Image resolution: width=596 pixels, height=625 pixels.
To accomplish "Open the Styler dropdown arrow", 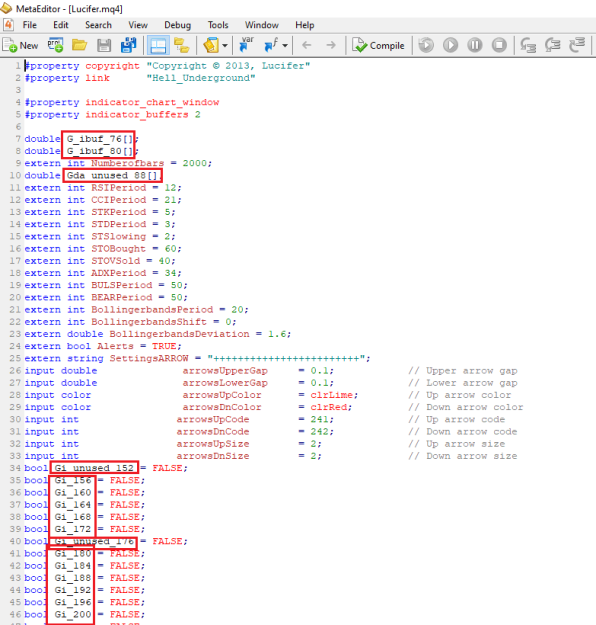I will 225,46.
